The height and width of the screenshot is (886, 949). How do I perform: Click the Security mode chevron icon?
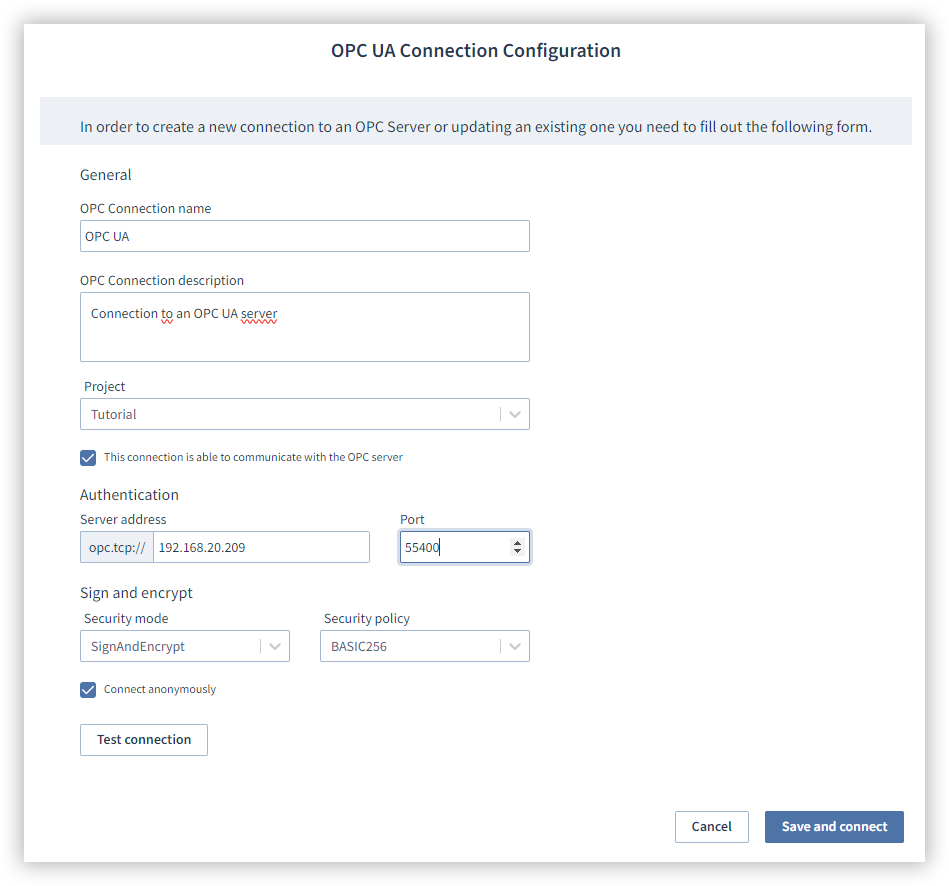click(x=275, y=646)
